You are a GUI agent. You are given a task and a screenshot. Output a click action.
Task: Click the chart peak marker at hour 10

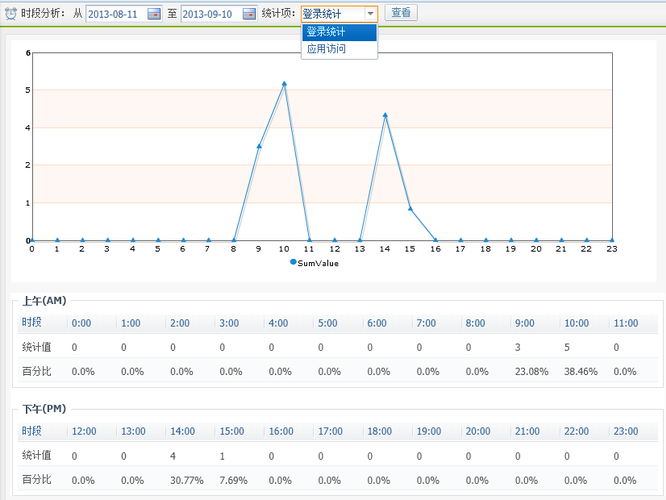284,84
